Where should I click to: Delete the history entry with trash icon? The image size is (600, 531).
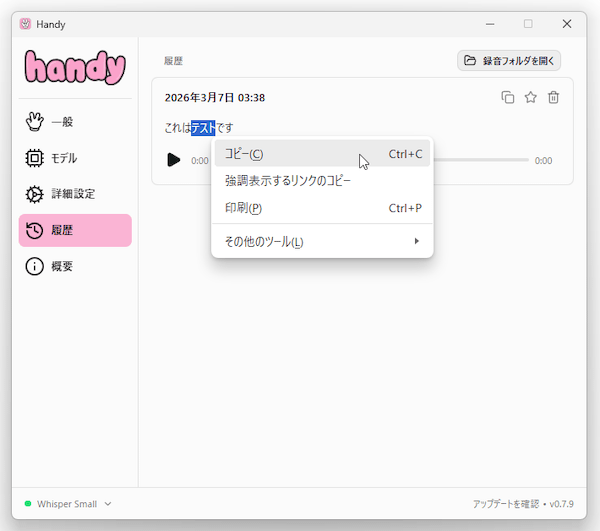tap(553, 98)
